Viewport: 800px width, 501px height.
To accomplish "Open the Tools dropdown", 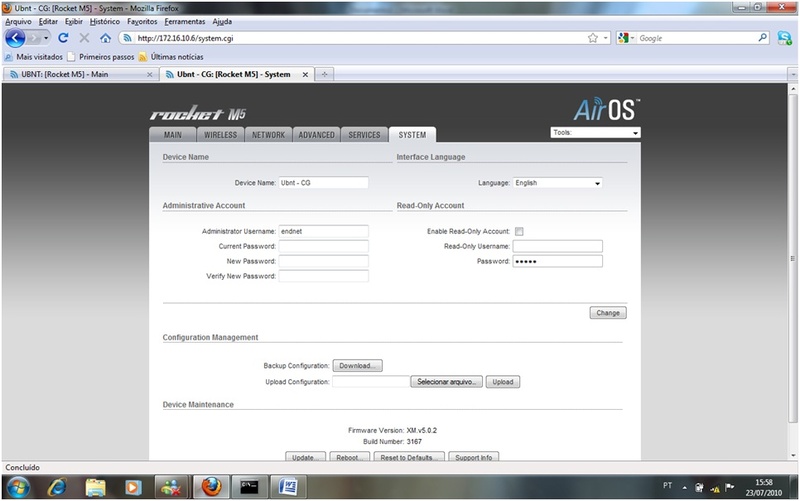I will pos(595,133).
